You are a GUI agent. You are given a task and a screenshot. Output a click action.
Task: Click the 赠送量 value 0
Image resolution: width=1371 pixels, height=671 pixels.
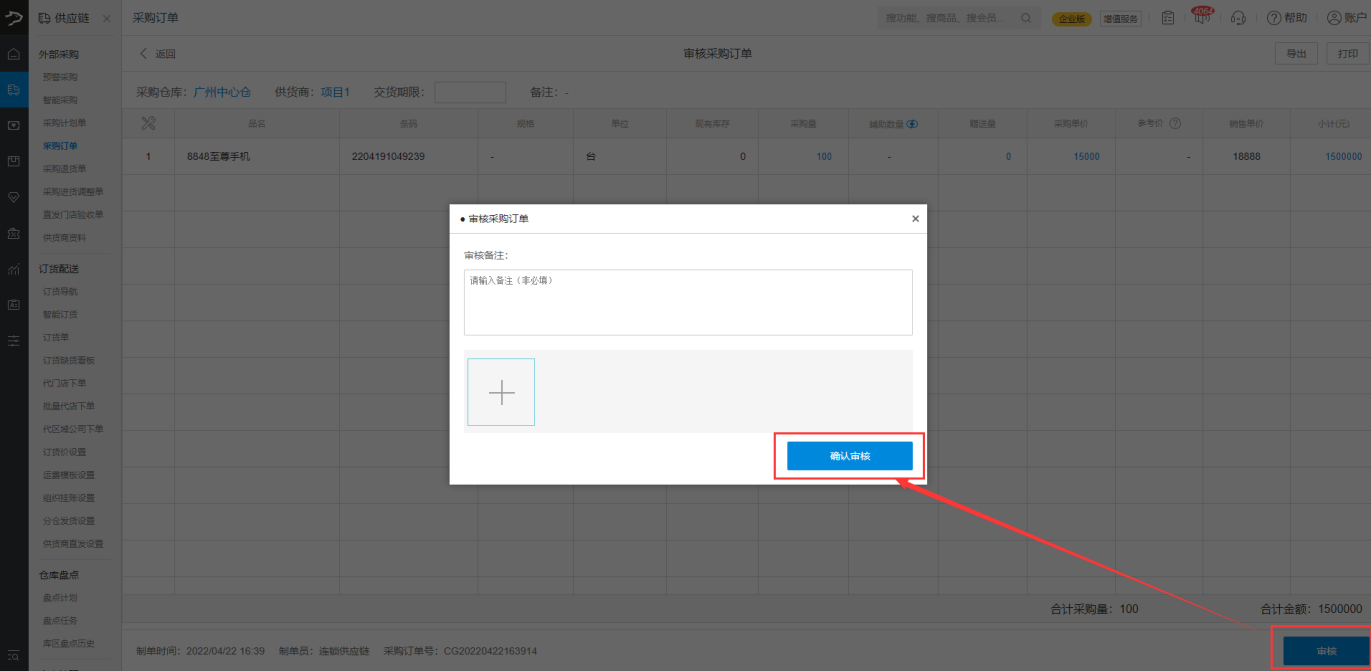(1008, 157)
